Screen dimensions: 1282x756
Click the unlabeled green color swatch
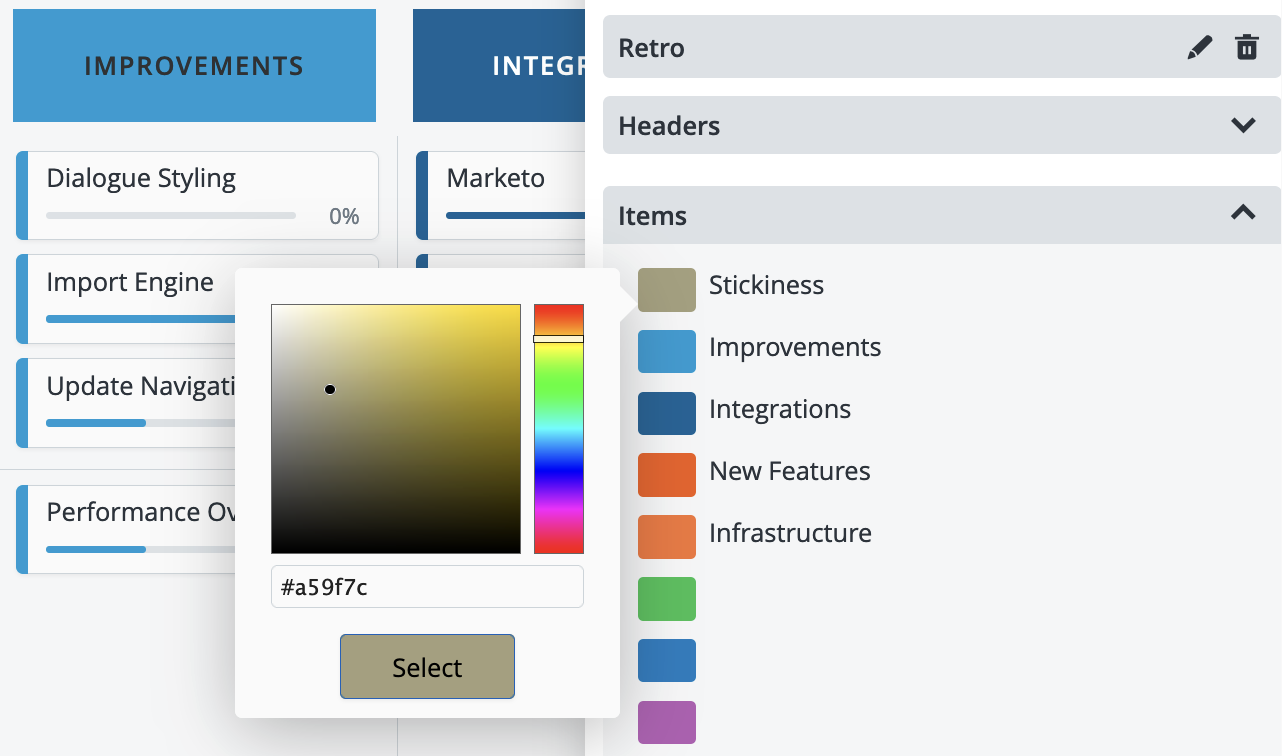tap(666, 599)
